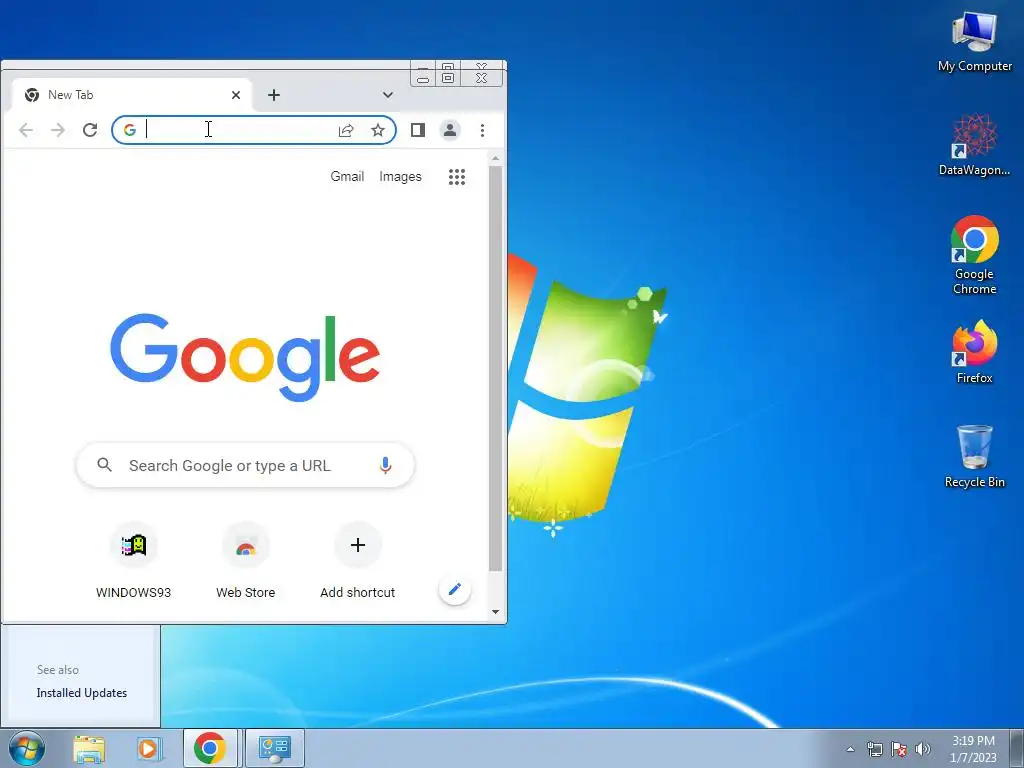Open Windows Start menu orb
The image size is (1024, 768).
(27, 748)
